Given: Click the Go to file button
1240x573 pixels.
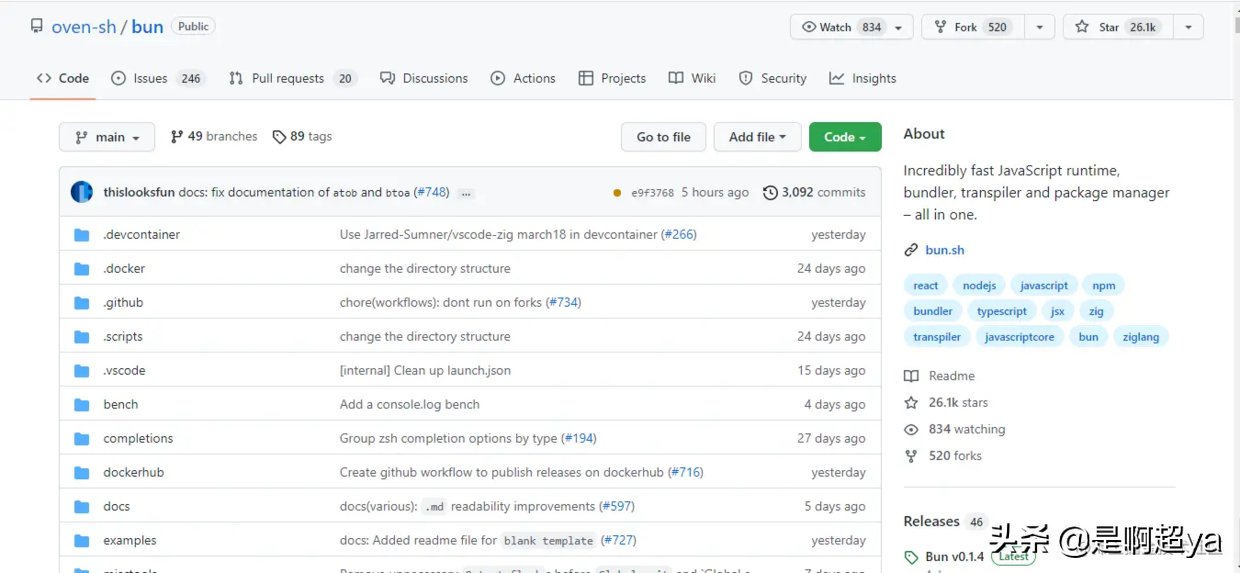Looking at the screenshot, I should [x=664, y=137].
